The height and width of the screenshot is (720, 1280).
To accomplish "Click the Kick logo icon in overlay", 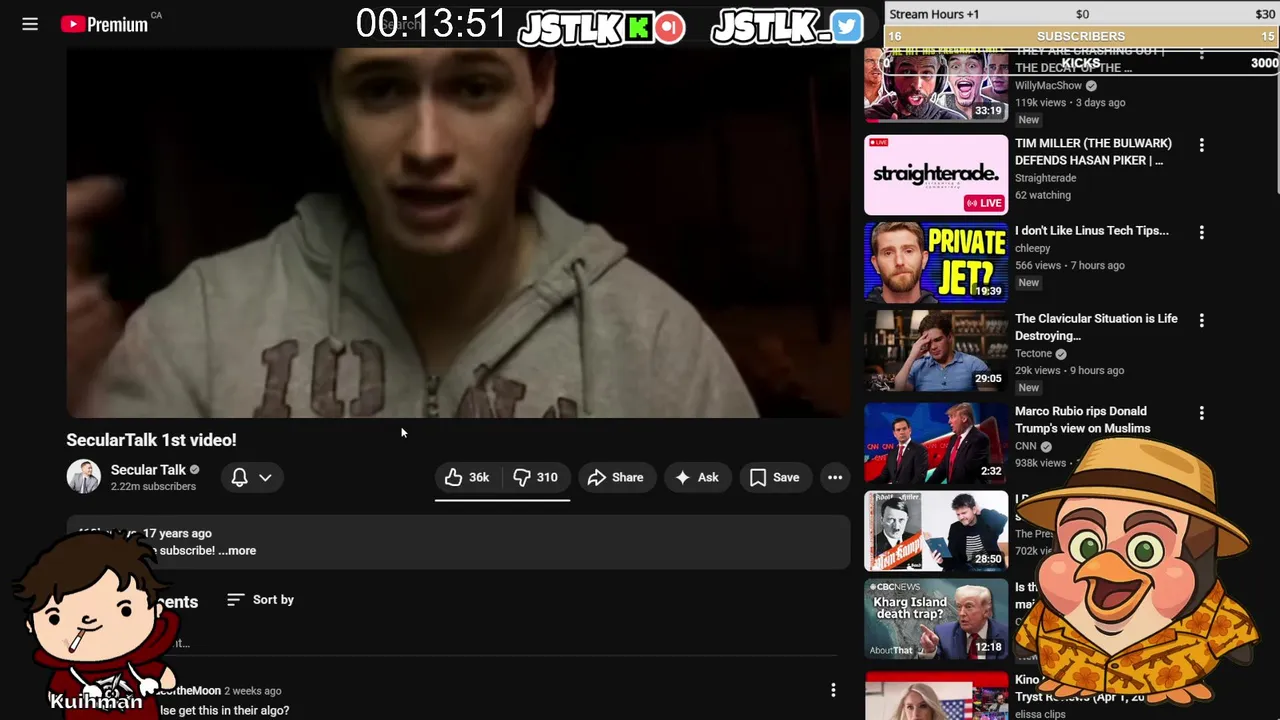I will tap(638, 27).
